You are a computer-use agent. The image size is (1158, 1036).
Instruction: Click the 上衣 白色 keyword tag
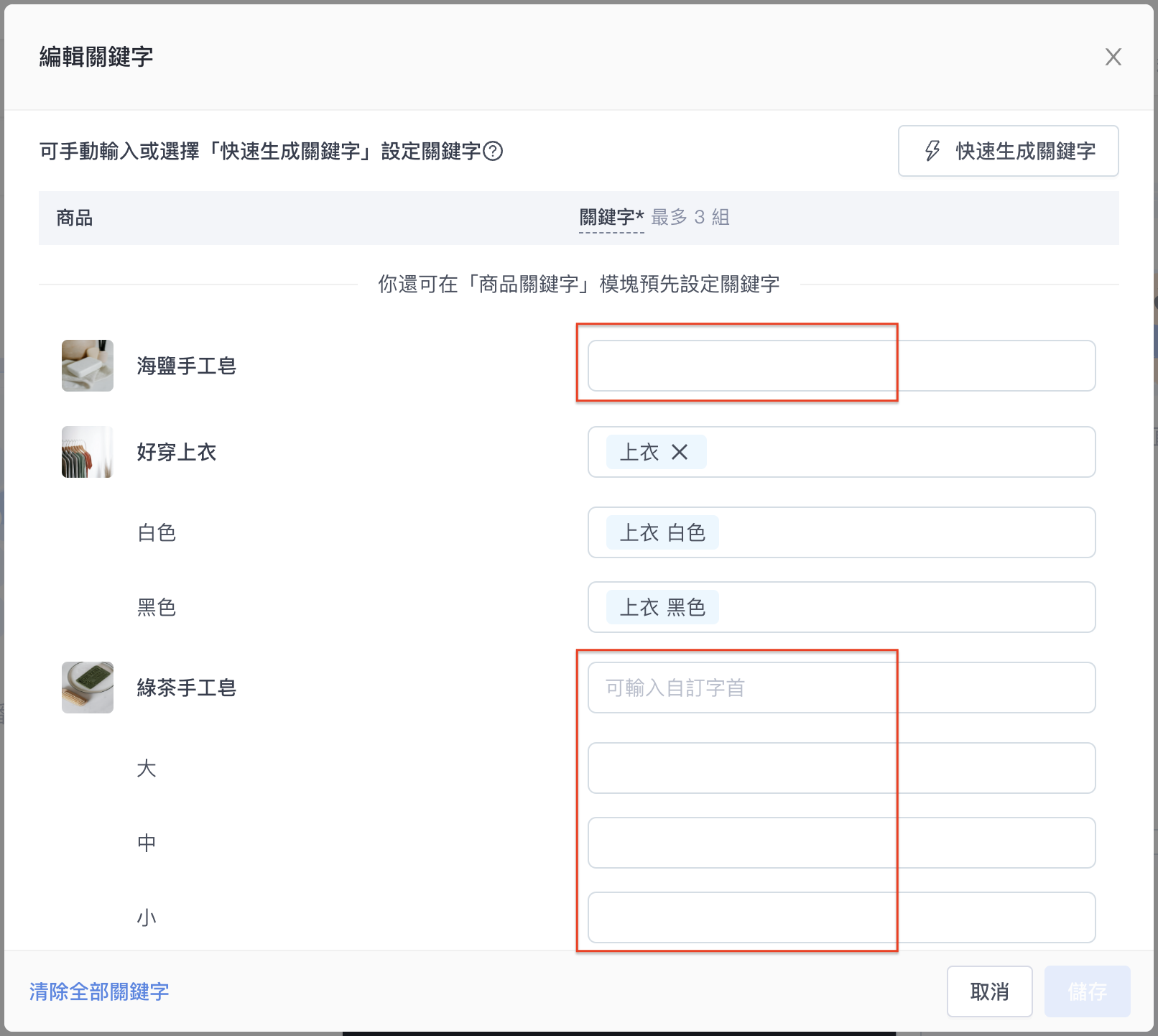click(662, 532)
